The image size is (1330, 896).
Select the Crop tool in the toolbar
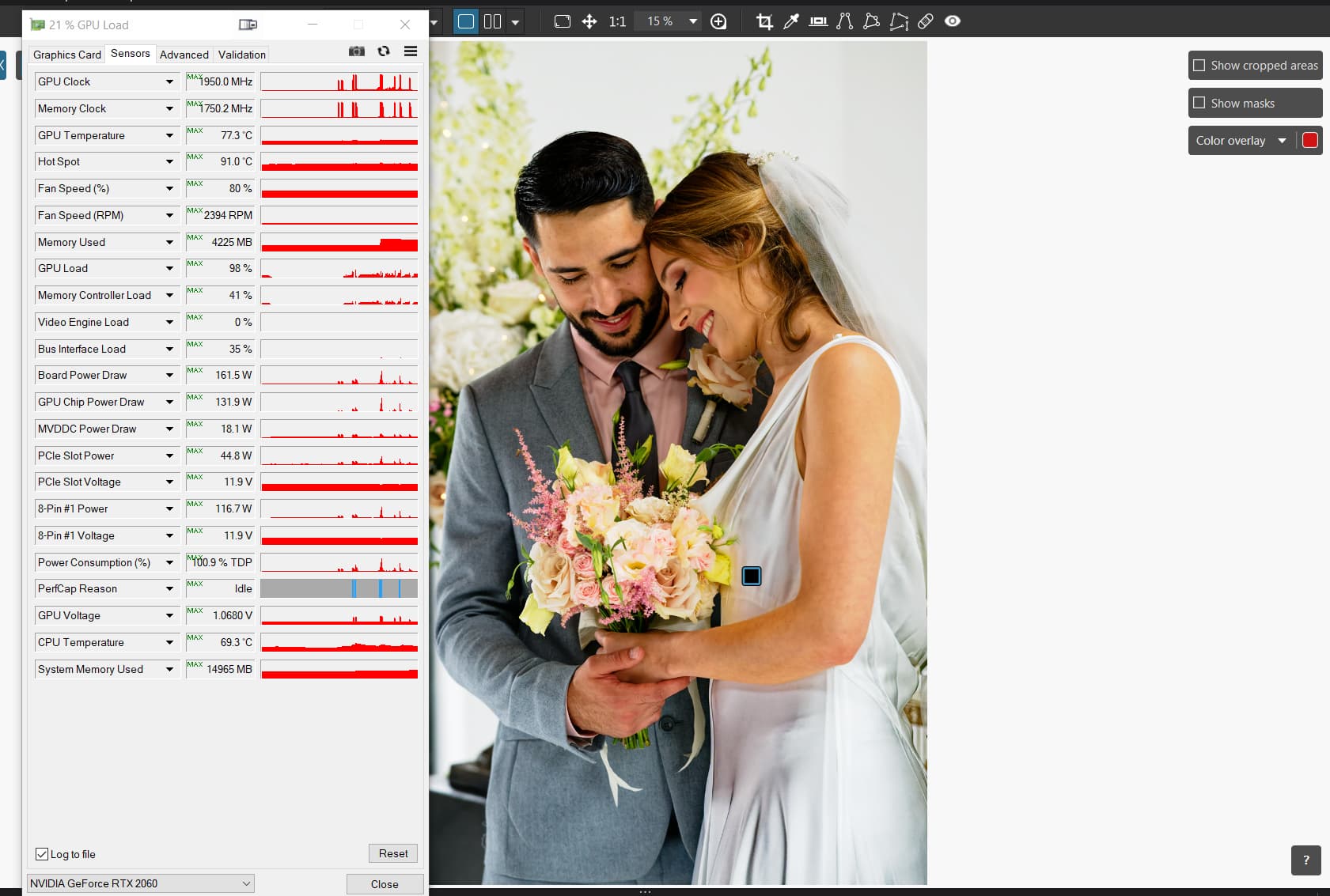tap(764, 21)
